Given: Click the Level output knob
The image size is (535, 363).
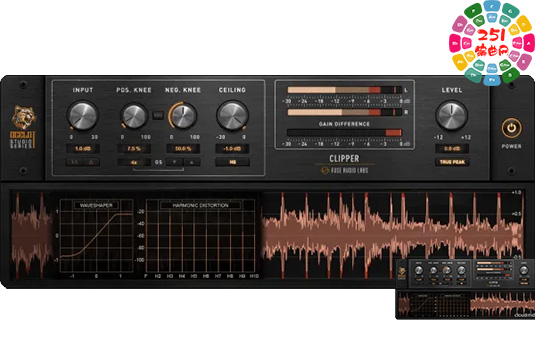Looking at the screenshot, I should [x=451, y=115].
